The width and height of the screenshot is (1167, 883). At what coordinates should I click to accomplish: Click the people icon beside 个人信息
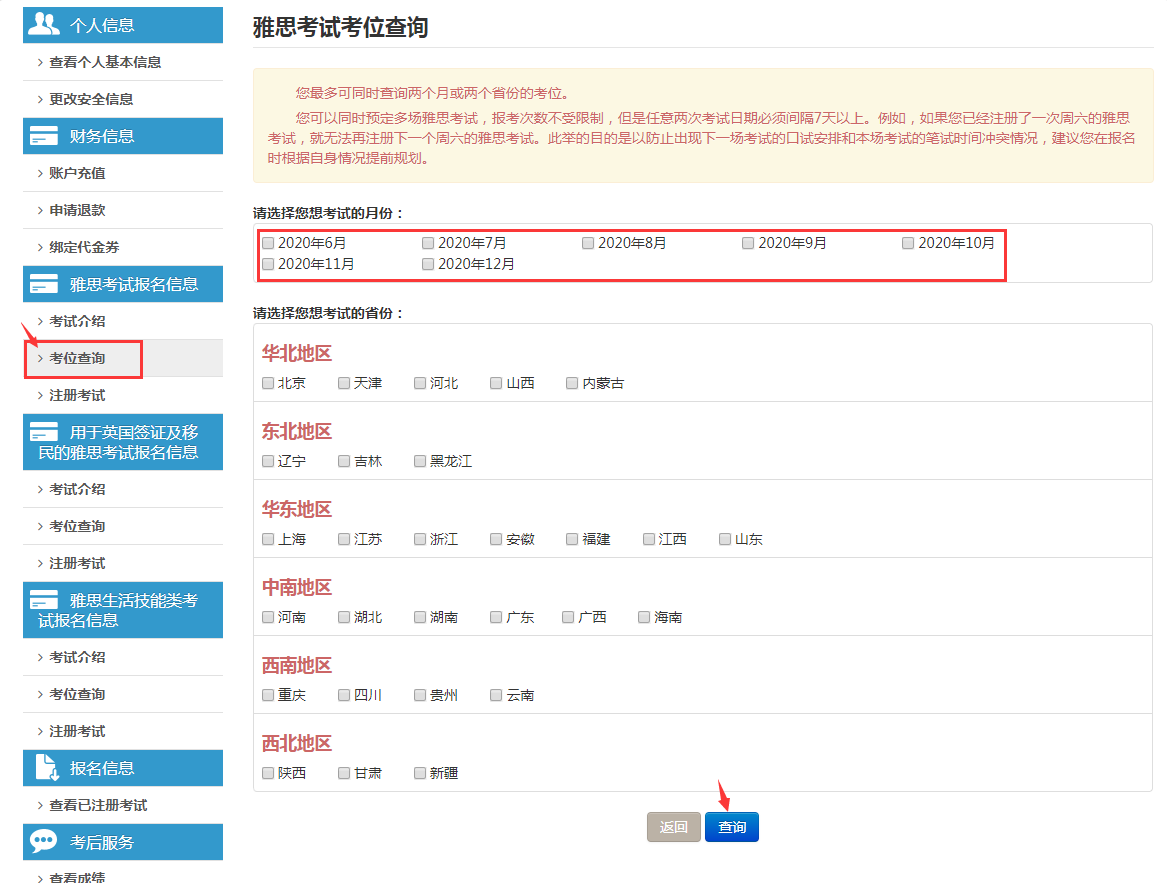(42, 24)
